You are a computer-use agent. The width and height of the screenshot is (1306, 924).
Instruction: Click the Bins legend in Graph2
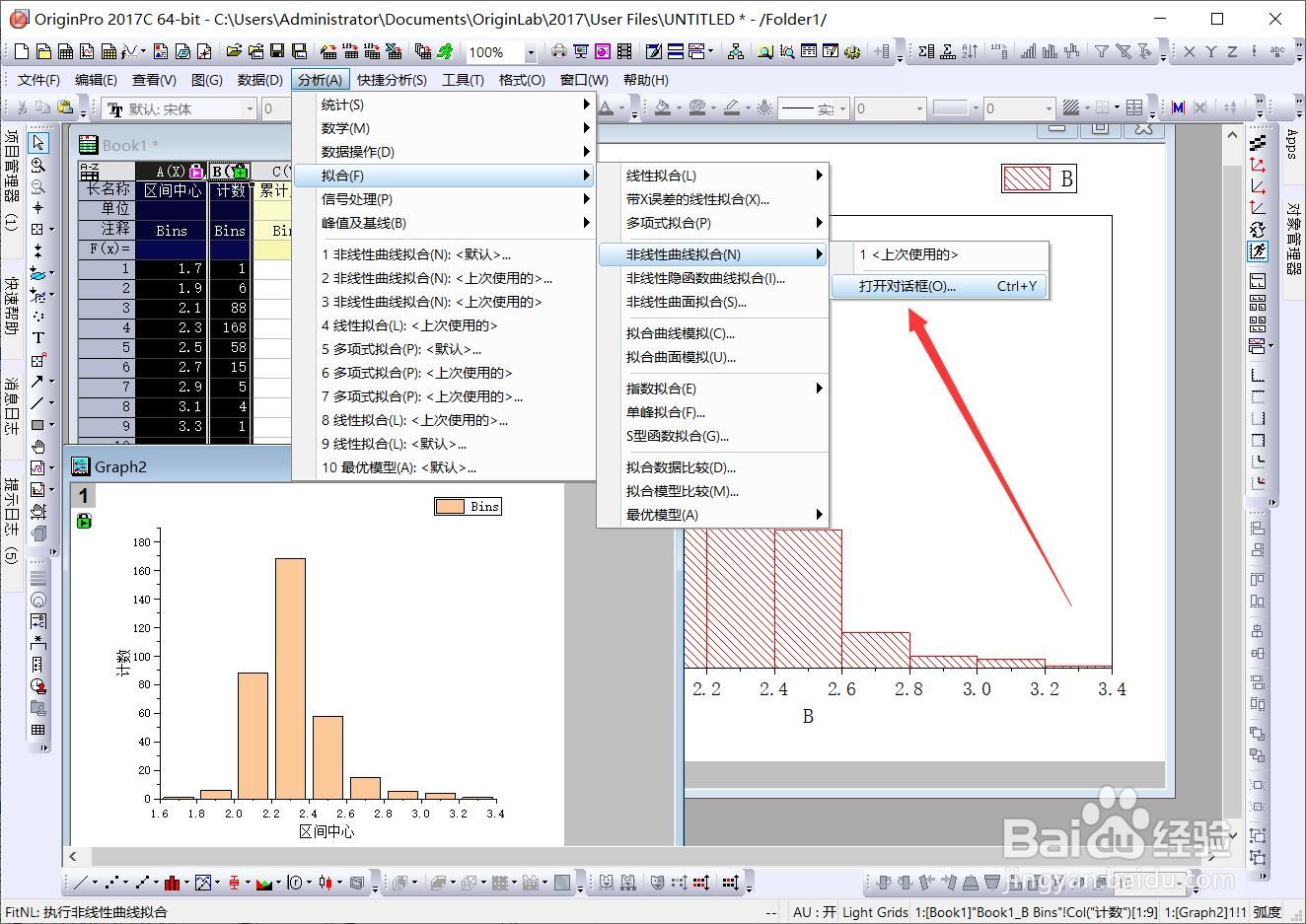pos(469,506)
